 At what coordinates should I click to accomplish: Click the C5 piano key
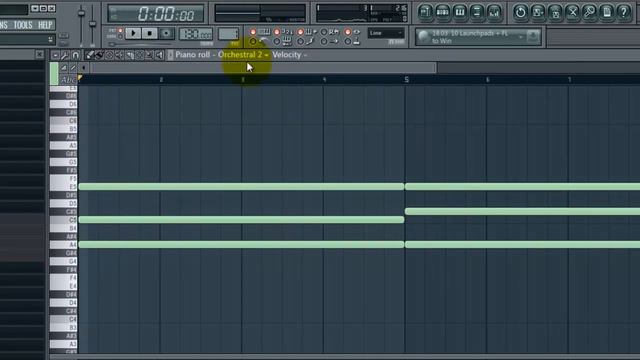click(64, 220)
